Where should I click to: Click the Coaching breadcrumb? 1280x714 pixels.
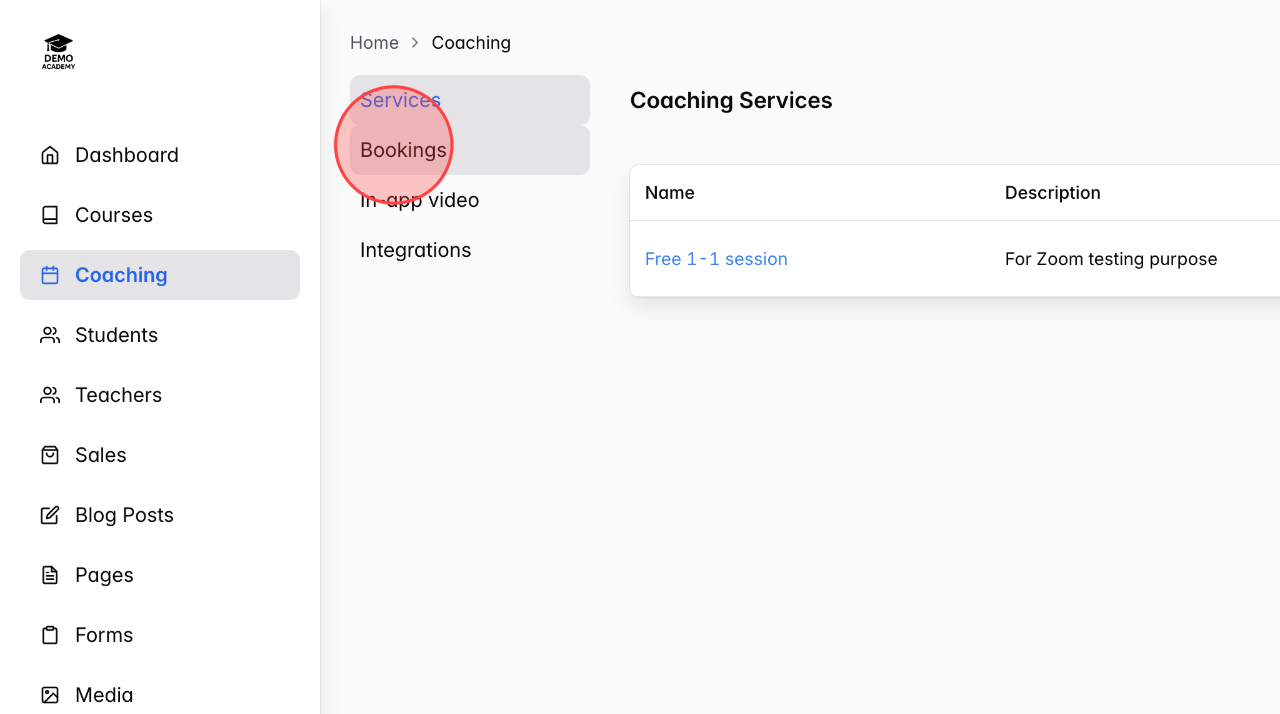pyautogui.click(x=471, y=43)
